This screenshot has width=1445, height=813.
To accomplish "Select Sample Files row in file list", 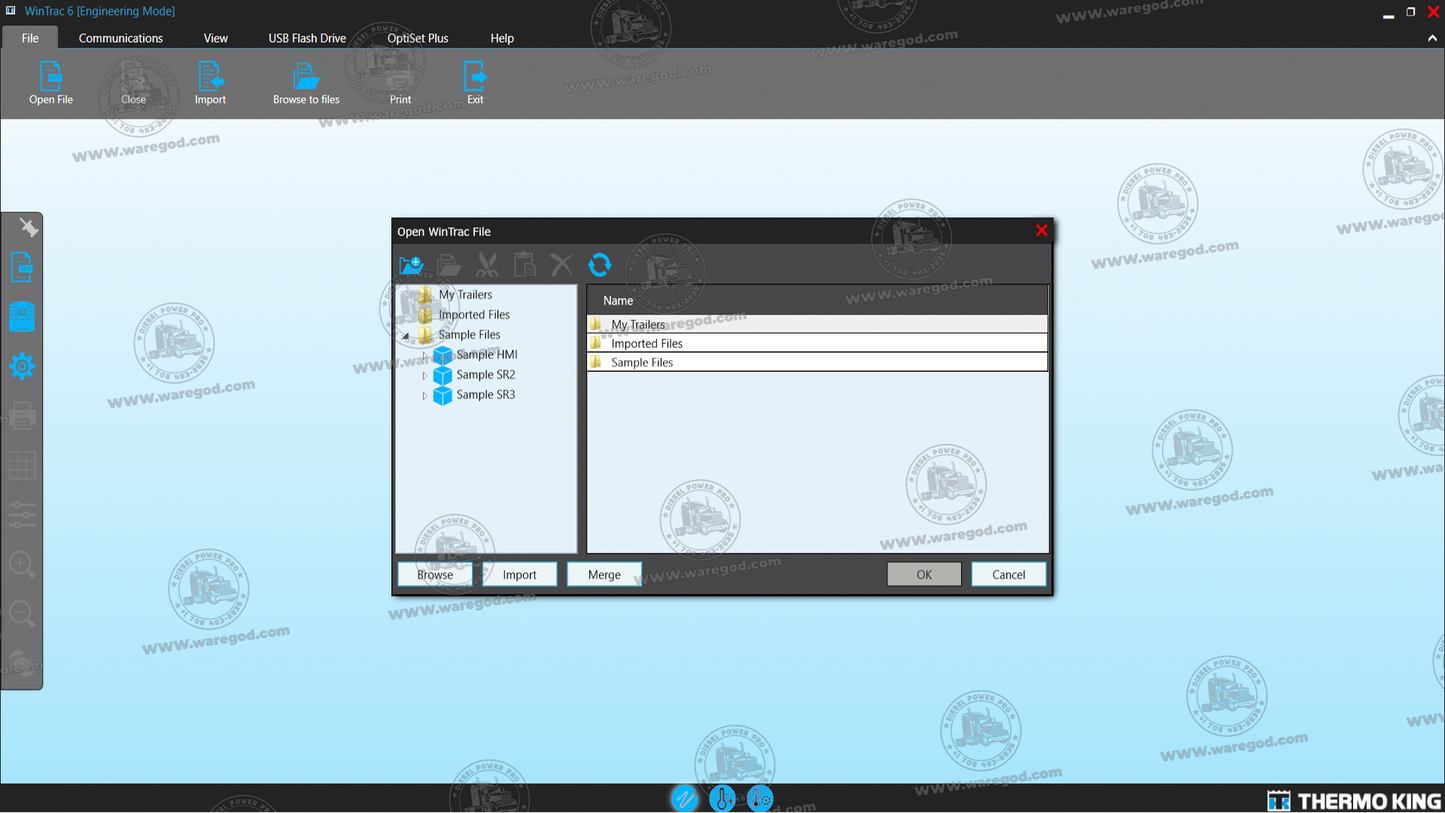I will pyautogui.click(x=817, y=362).
